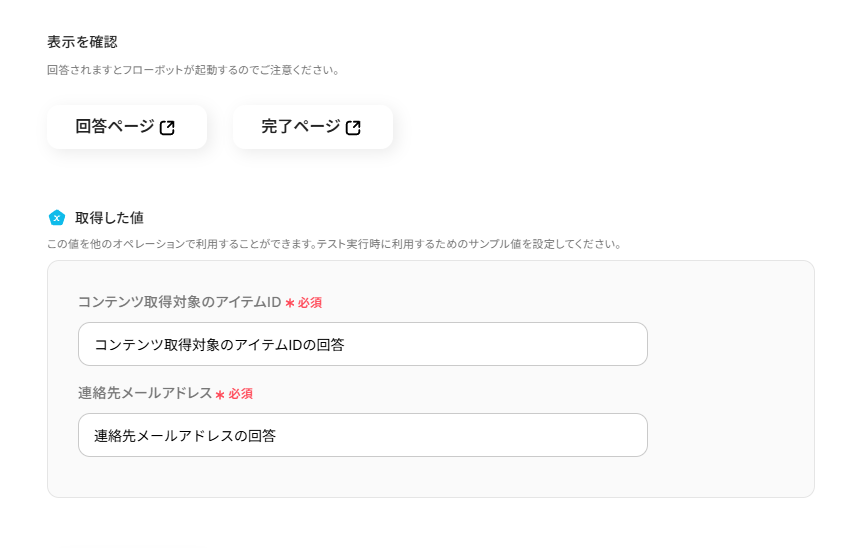Click the フローボット起動 warning note text
The width and height of the screenshot is (856, 548).
point(193,70)
